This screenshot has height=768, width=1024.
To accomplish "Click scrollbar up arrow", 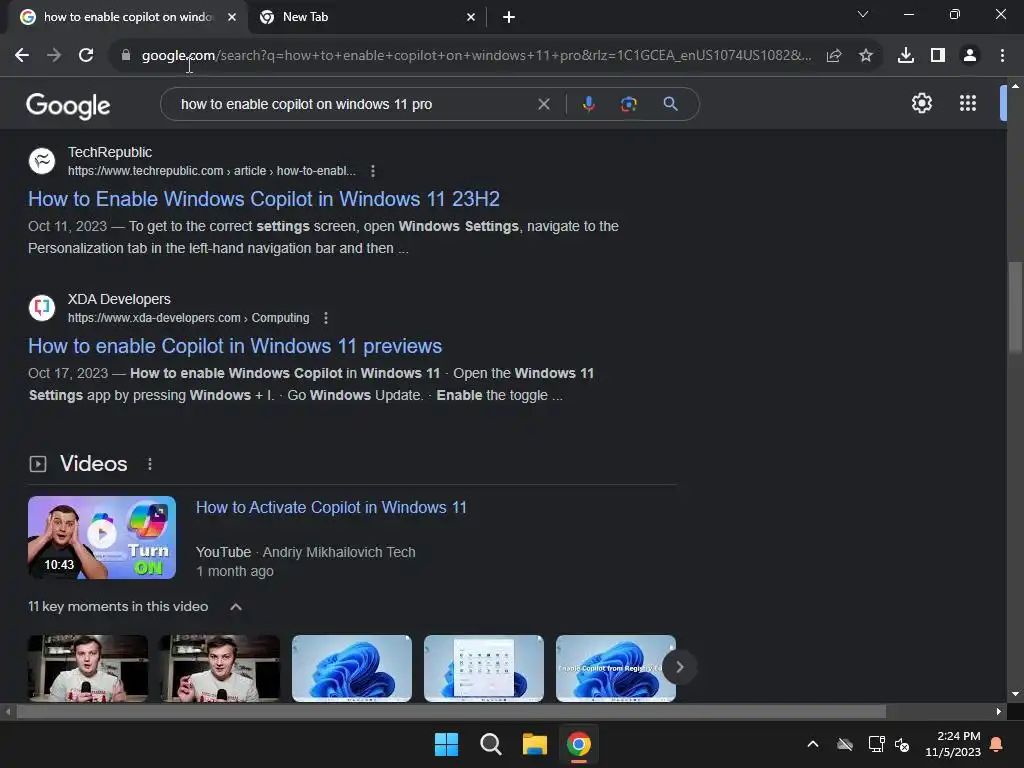I will 1015,86.
